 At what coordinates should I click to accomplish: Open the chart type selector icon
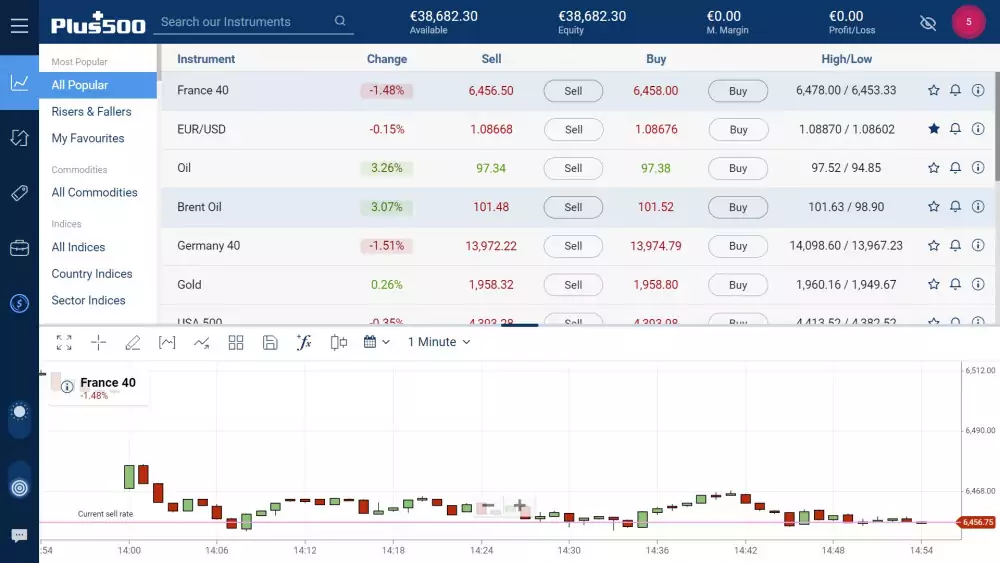coord(167,342)
